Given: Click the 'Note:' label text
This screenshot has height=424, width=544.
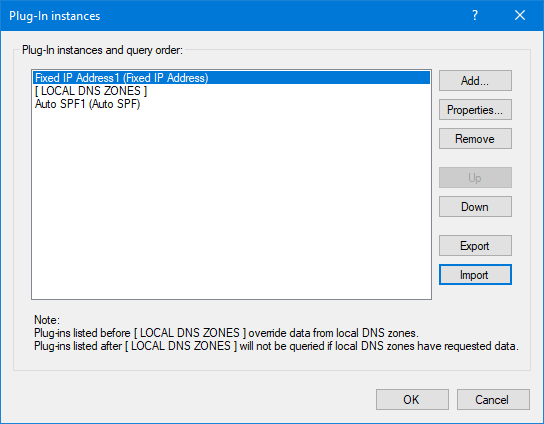Looking at the screenshot, I should point(47,320).
